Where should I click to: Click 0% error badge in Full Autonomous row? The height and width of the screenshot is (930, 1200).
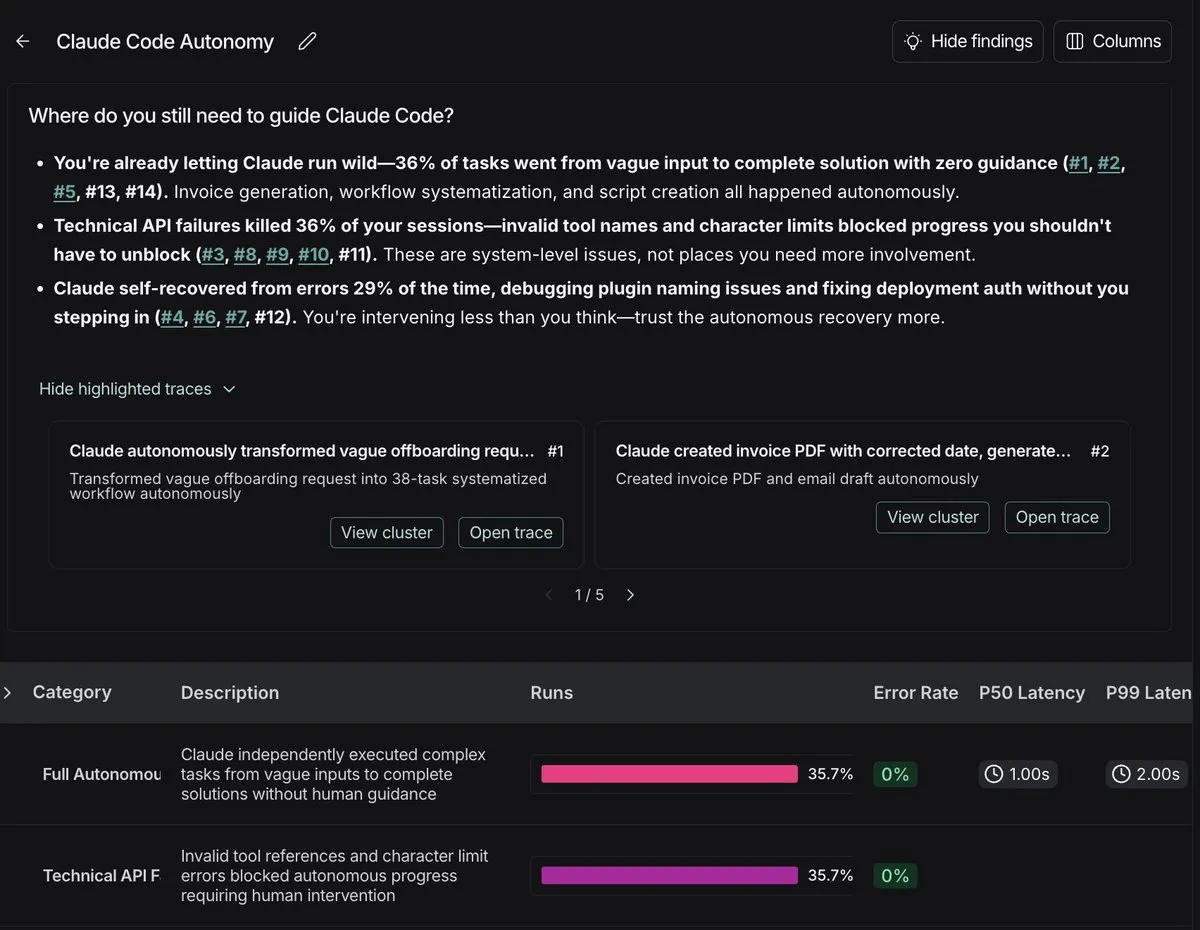coord(895,774)
